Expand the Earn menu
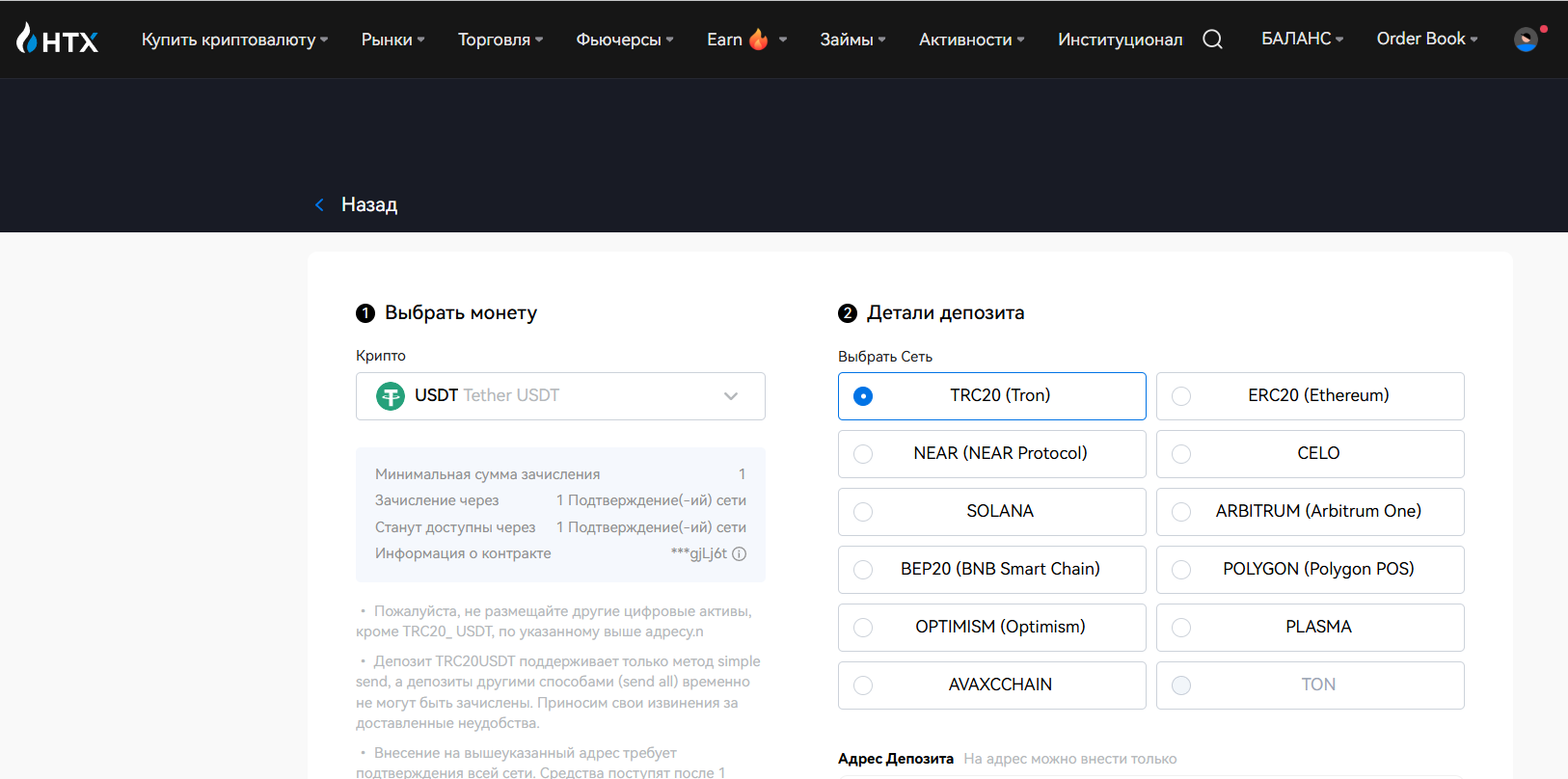This screenshot has width=1568, height=779. [747, 40]
